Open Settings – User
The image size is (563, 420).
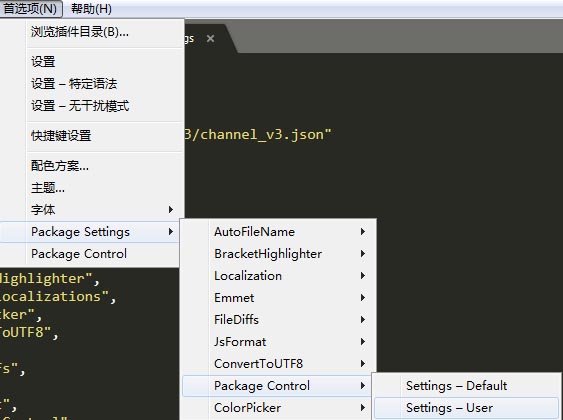click(466, 408)
